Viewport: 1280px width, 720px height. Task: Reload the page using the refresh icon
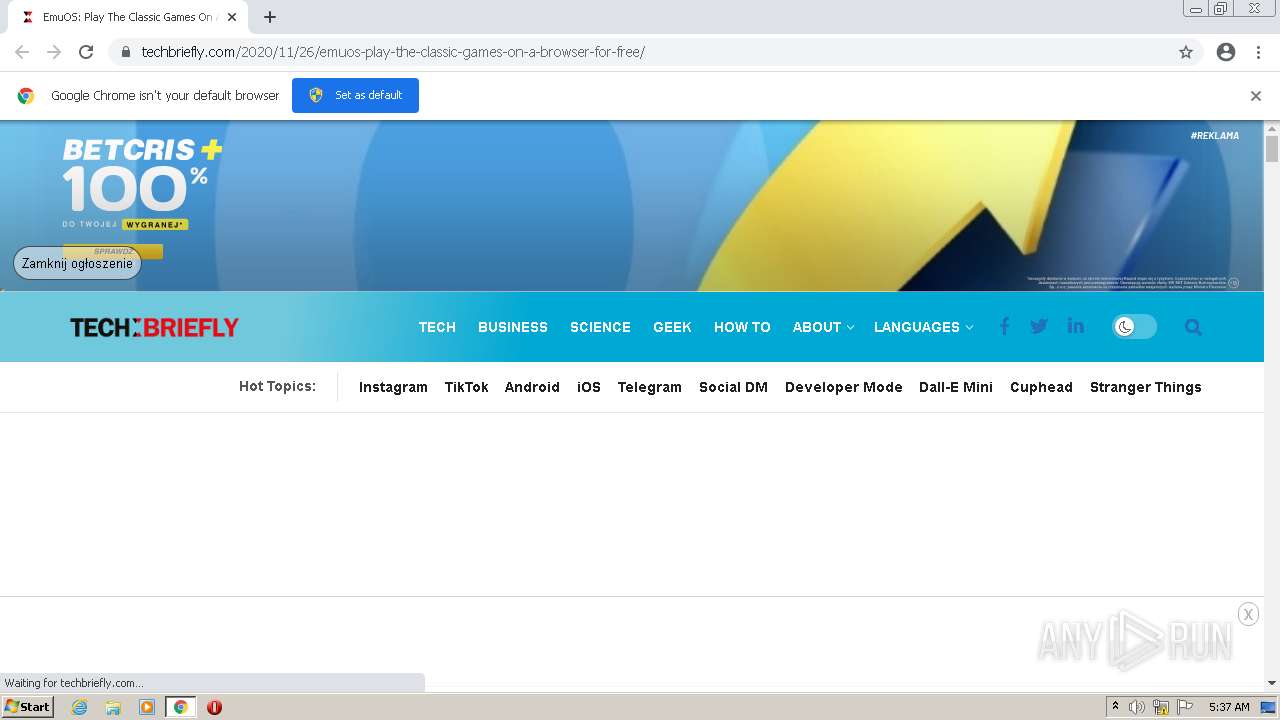click(86, 52)
